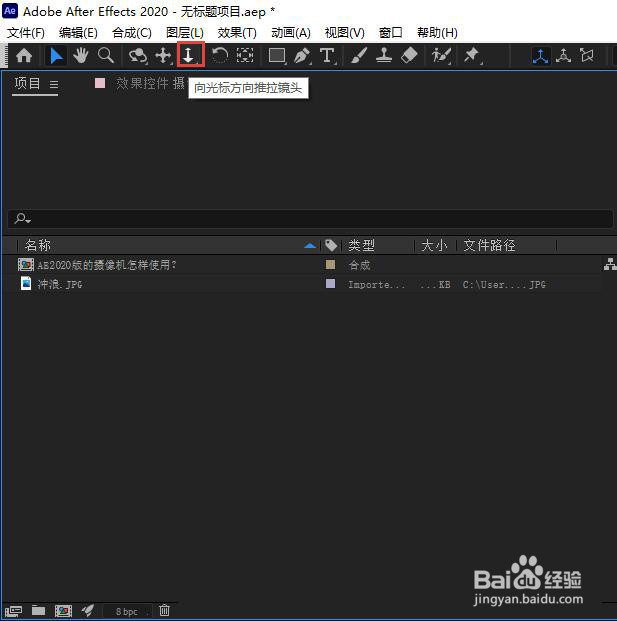Click the label tag column icon
617x621 pixels.
pos(331,246)
